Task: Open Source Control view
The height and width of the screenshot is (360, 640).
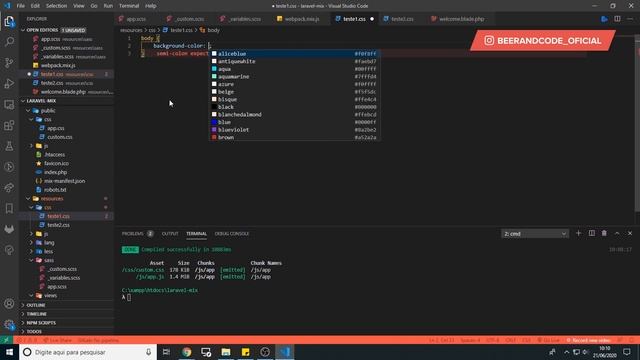Action: (x=9, y=62)
